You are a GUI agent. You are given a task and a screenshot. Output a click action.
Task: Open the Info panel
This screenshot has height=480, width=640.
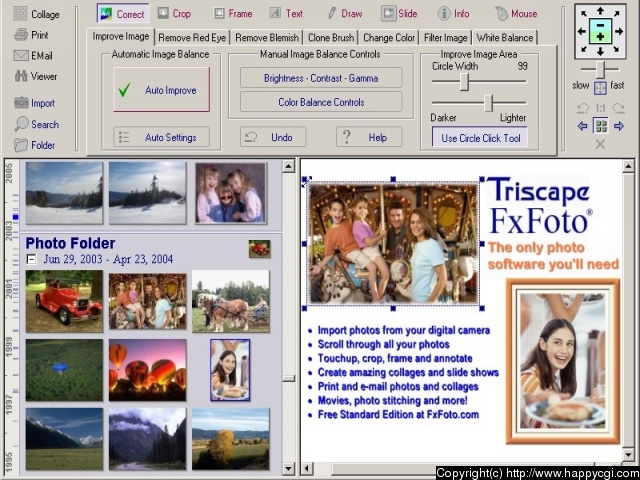pos(453,14)
